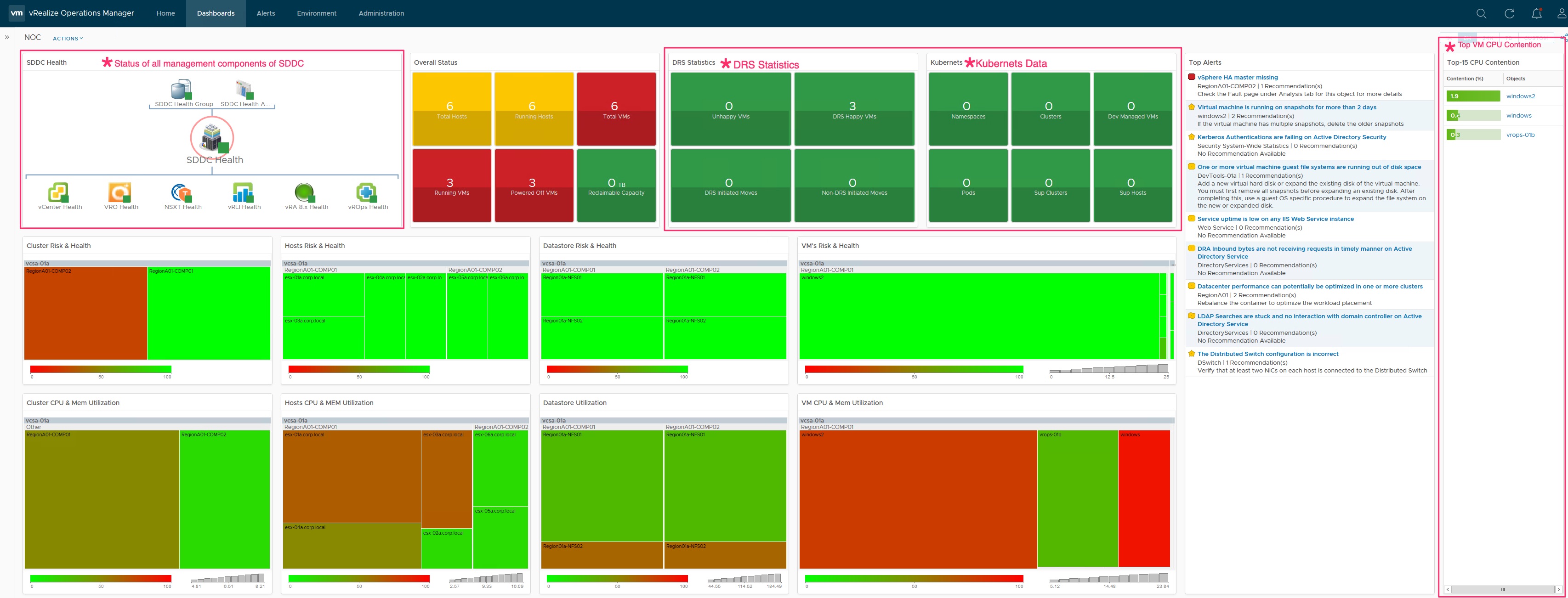This screenshot has height=598, width=1568.
Task: Expand the NOC ACTIONS dropdown
Action: coord(68,38)
